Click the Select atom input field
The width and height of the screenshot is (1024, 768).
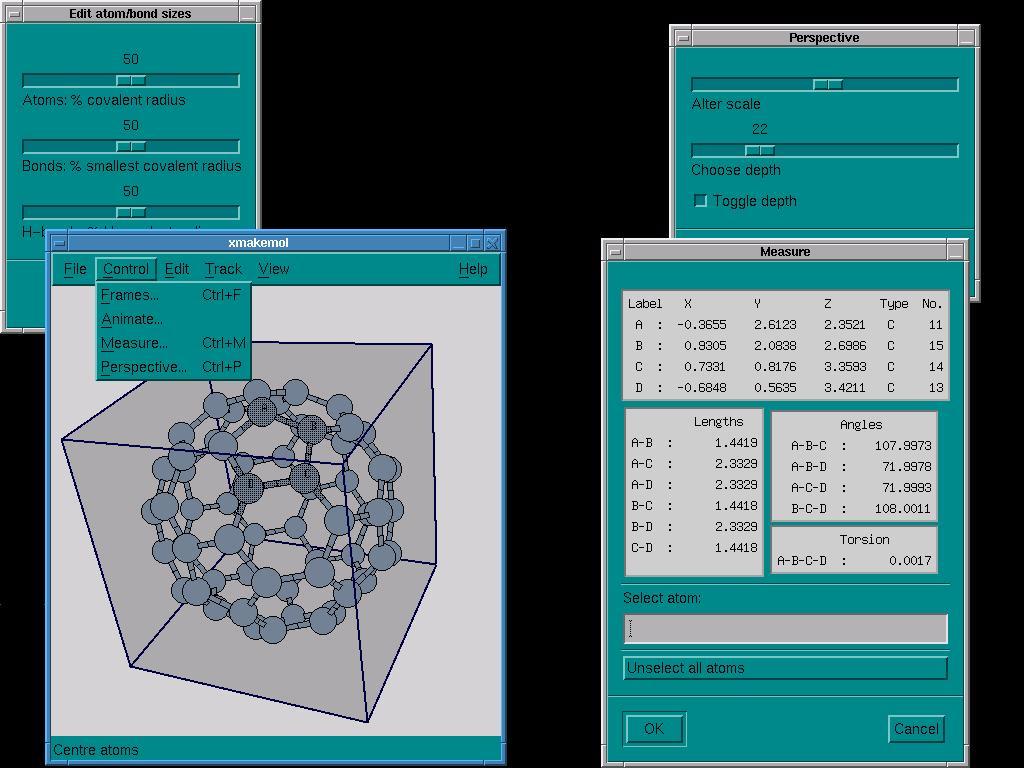pyautogui.click(x=785, y=628)
